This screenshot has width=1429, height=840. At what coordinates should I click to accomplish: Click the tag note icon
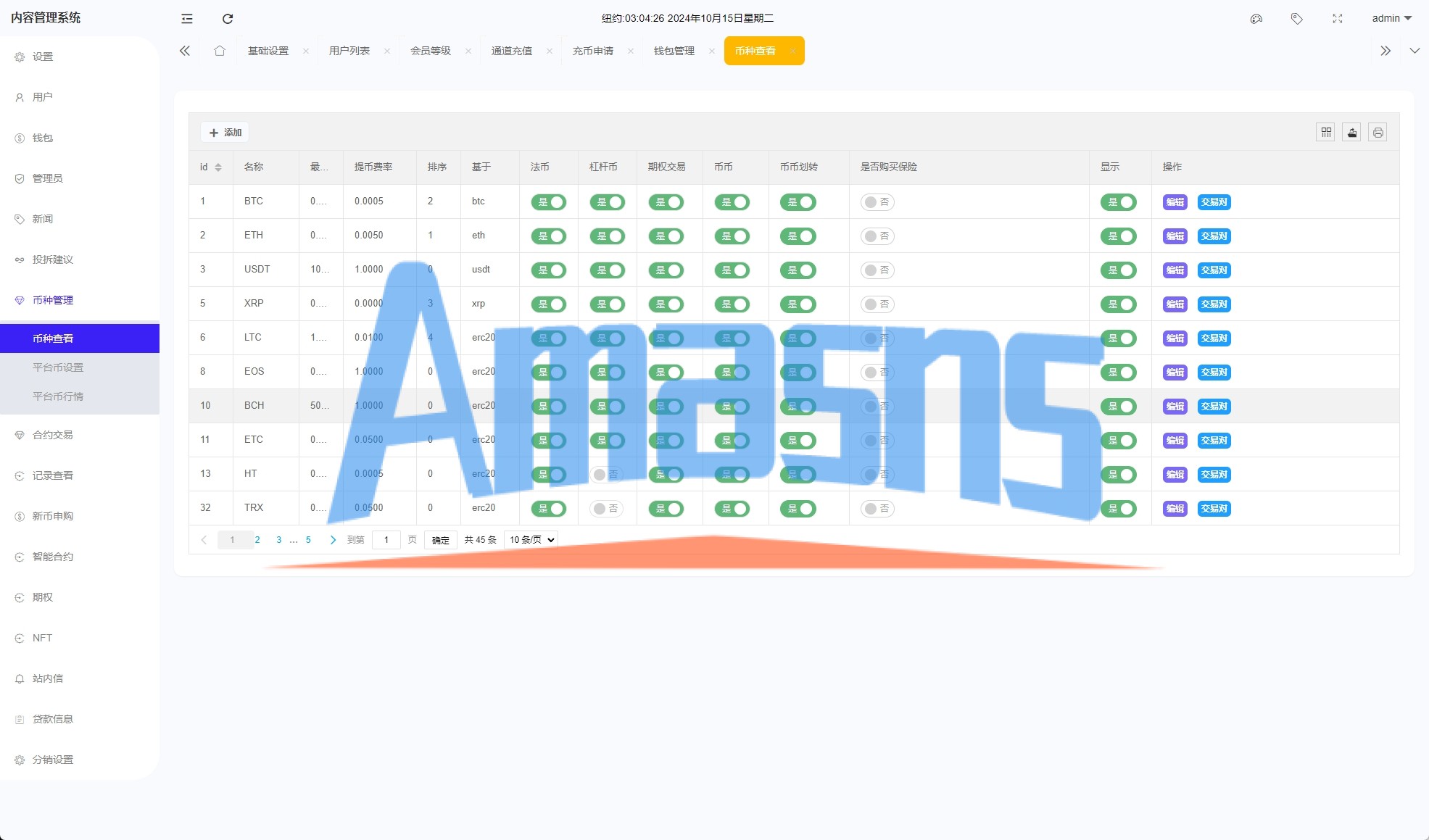pos(1297,19)
